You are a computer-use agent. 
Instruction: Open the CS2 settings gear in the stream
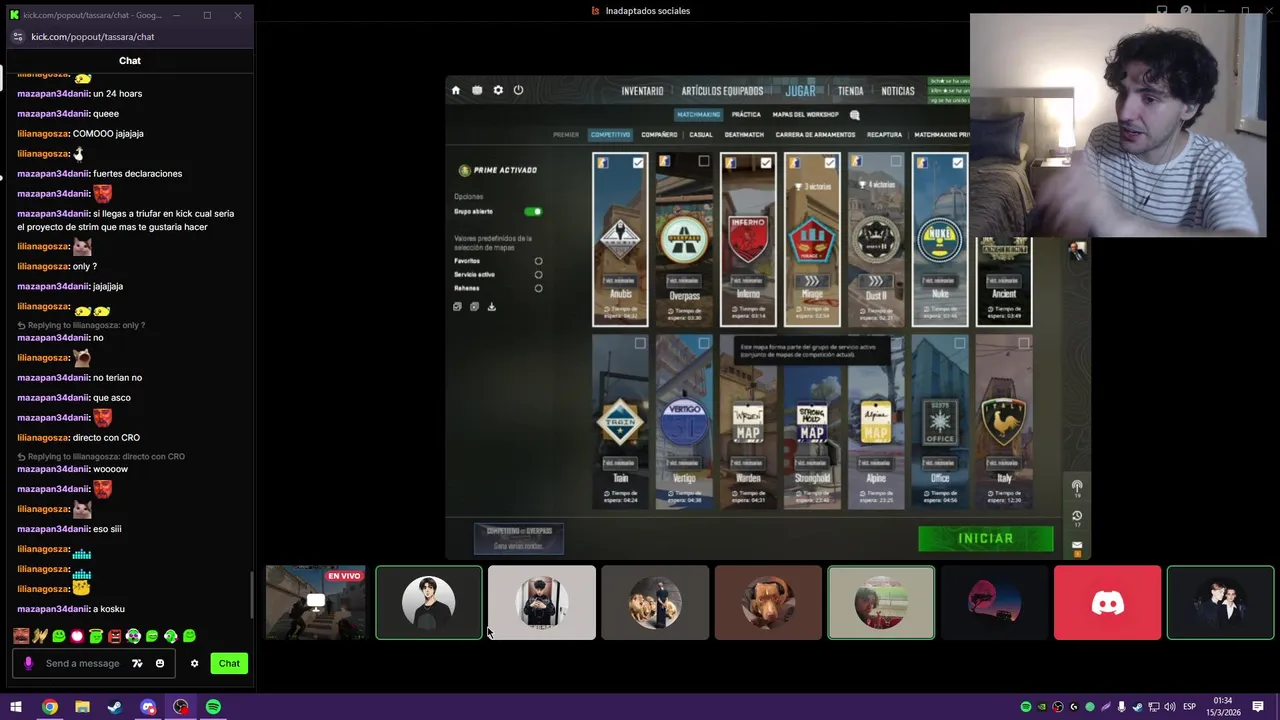click(x=498, y=90)
